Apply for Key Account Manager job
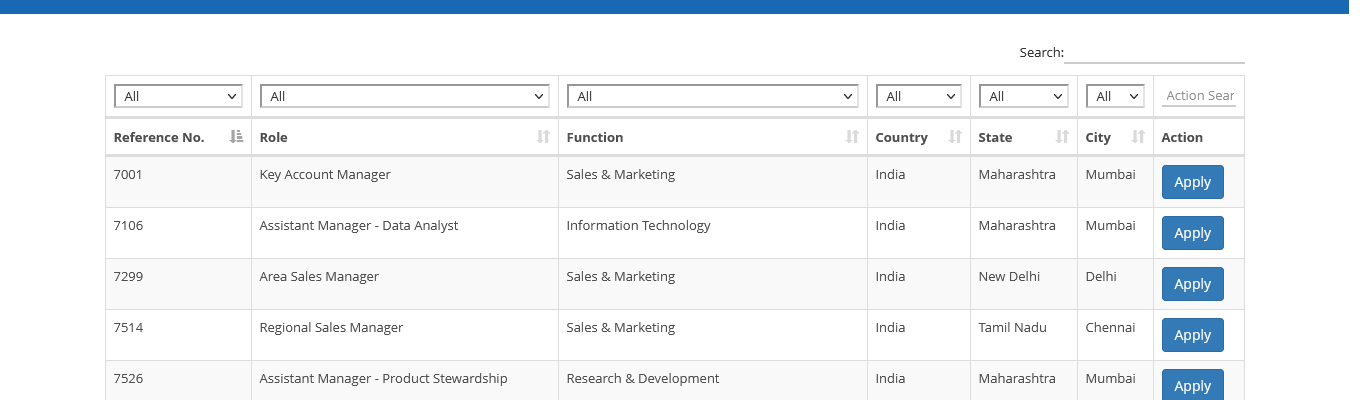This screenshot has height=400, width=1366. [x=1192, y=182]
